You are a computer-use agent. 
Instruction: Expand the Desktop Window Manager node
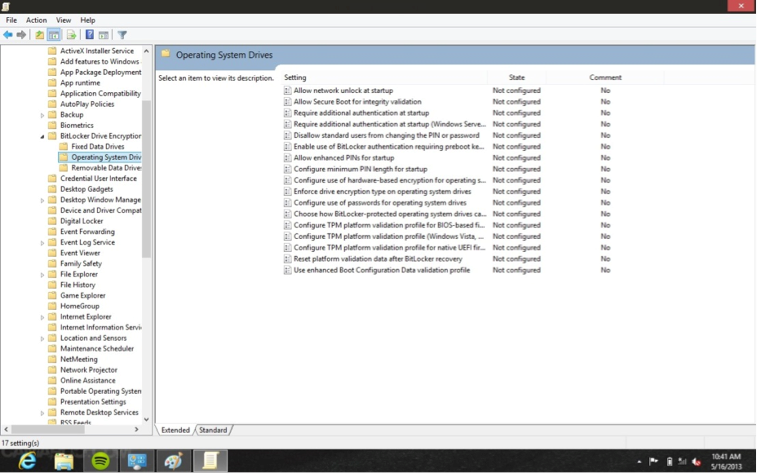click(x=42, y=200)
